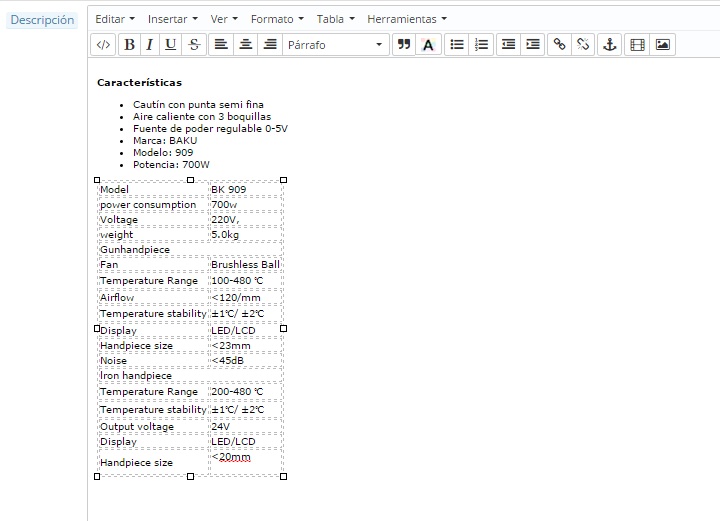Click the 'Gunhandpiece' row
This screenshot has height=521, width=720.
pyautogui.click(x=190, y=250)
